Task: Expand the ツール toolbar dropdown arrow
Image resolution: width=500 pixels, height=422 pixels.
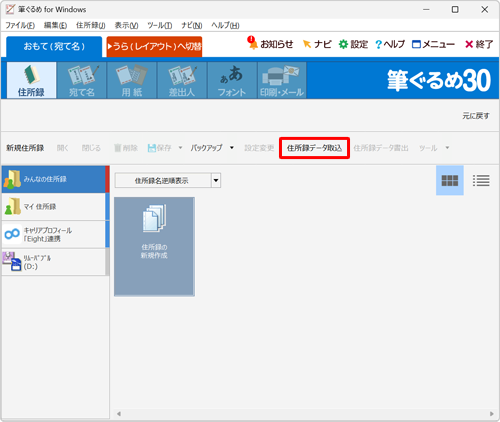Action: tap(447, 148)
